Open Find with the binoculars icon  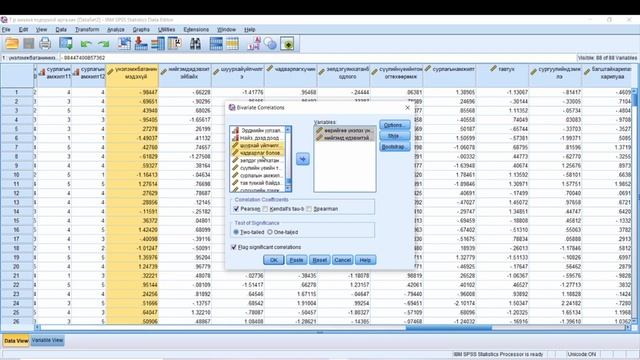click(195, 43)
